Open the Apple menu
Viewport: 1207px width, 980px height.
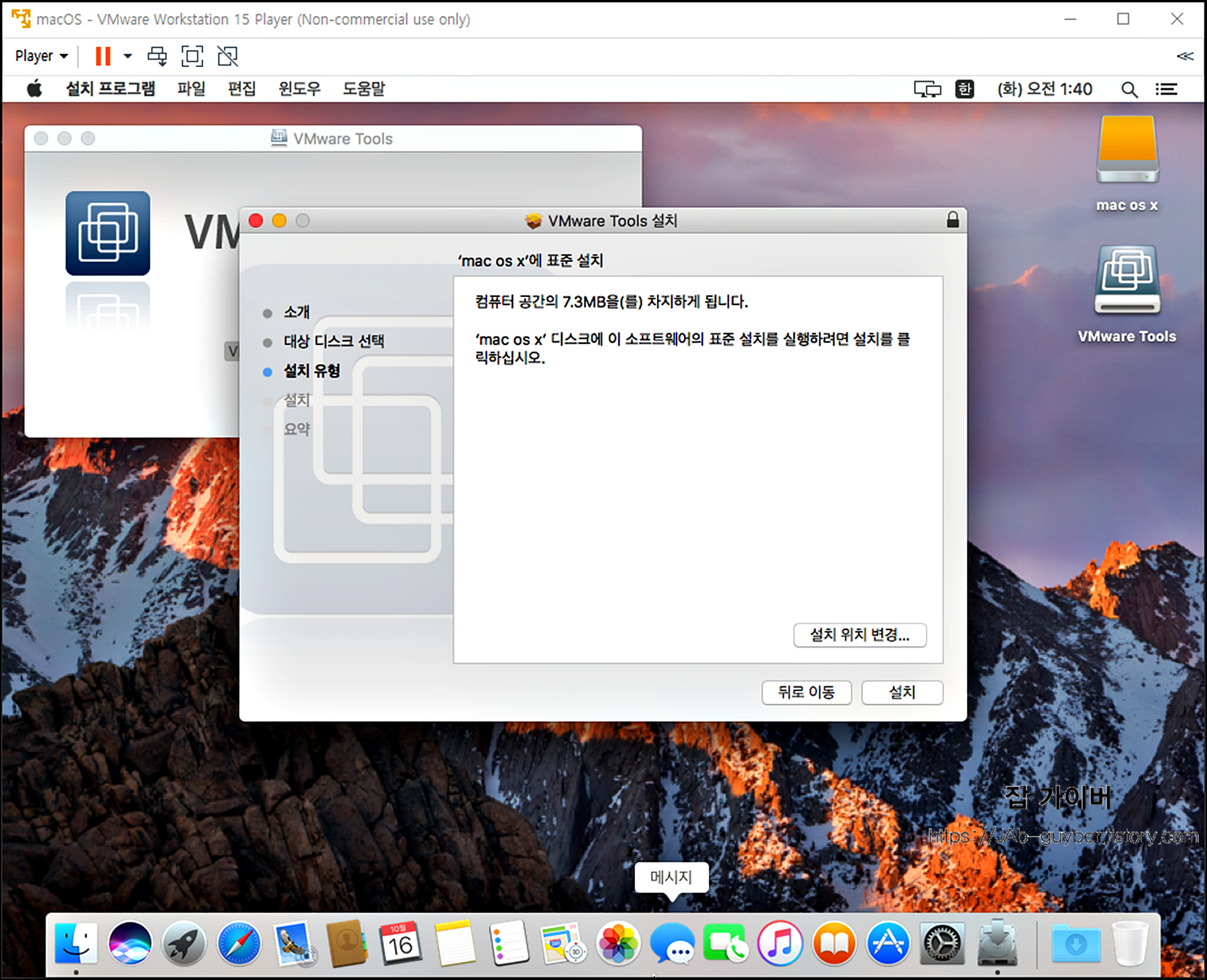[34, 88]
